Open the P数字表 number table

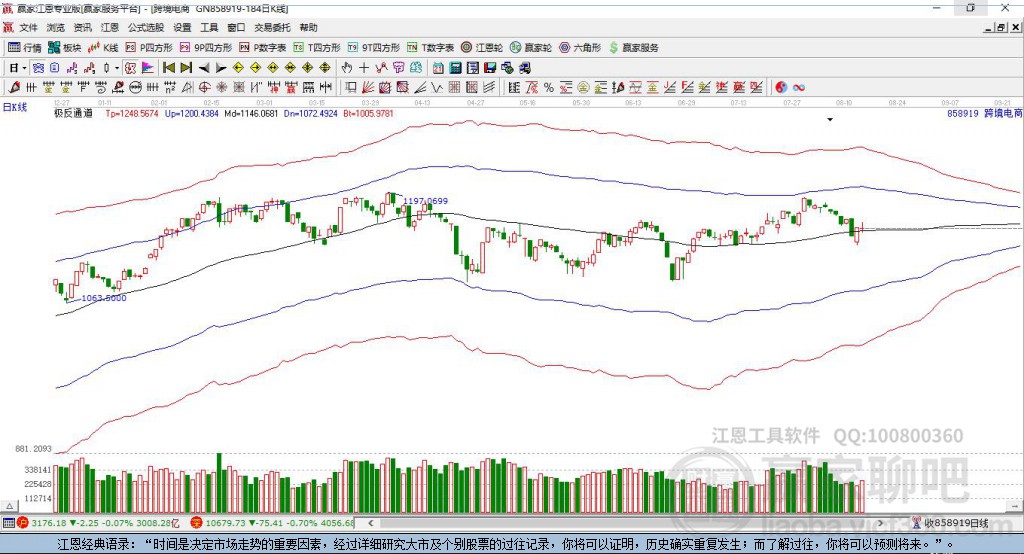(x=263, y=48)
